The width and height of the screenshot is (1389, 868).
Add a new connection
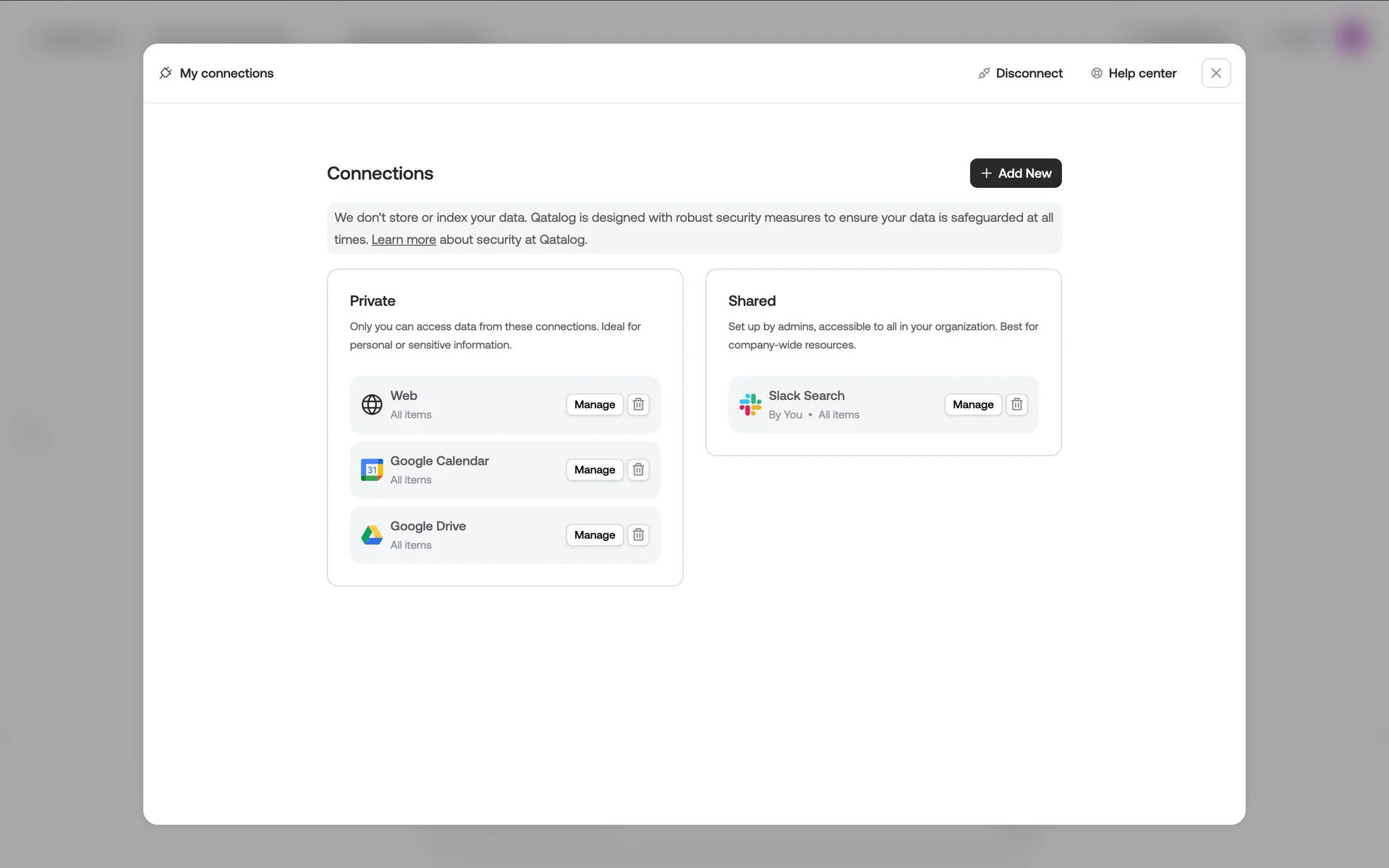(x=1015, y=173)
